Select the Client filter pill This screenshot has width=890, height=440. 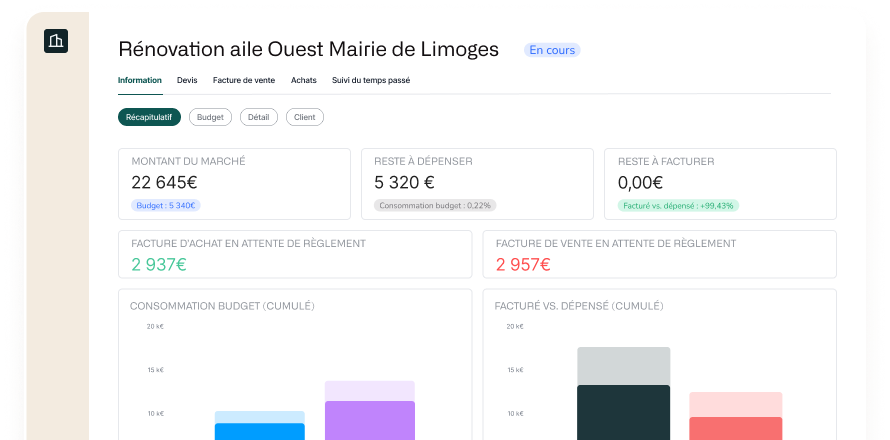click(x=304, y=117)
